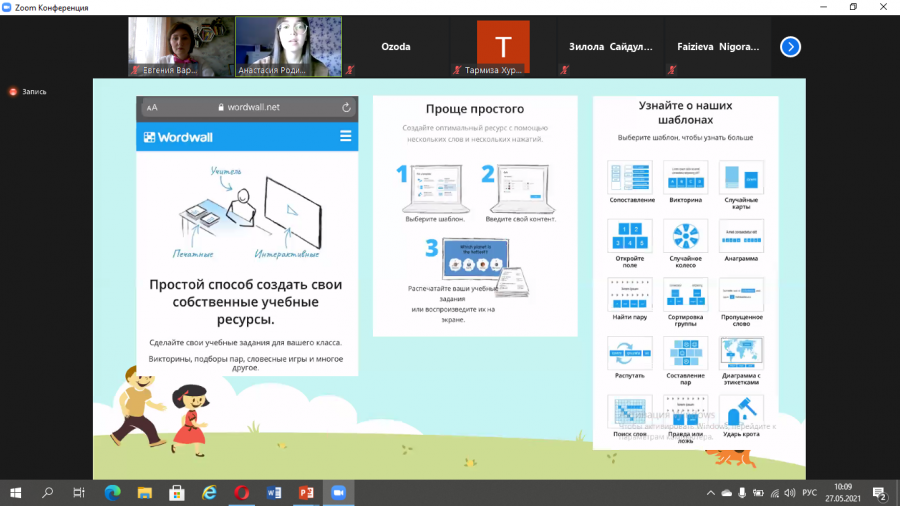The height and width of the screenshot is (506, 900).
Task: Open the Wordwall hamburger menu
Action: coord(346,136)
